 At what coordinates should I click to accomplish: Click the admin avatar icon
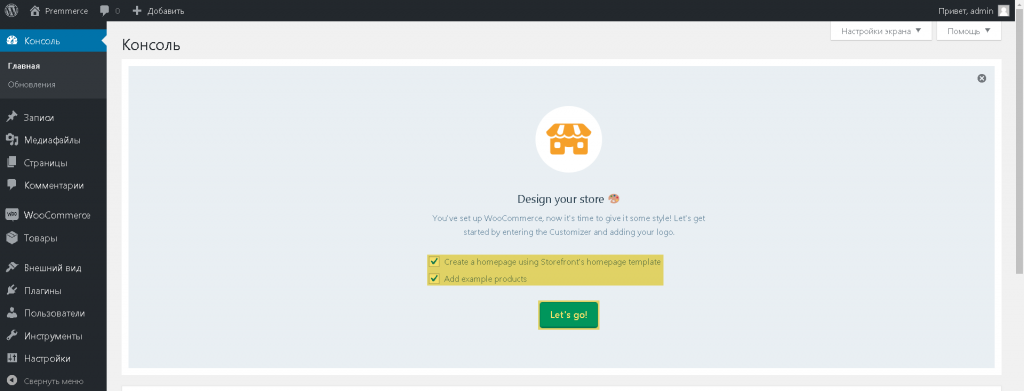[1003, 10]
